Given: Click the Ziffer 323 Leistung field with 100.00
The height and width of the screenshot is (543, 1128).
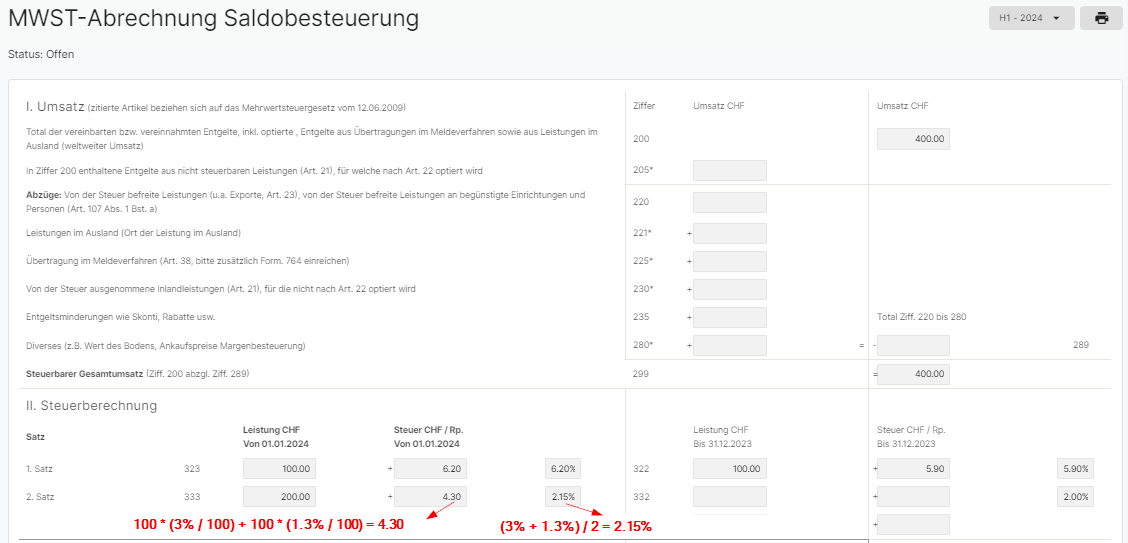Looking at the screenshot, I should click(279, 469).
